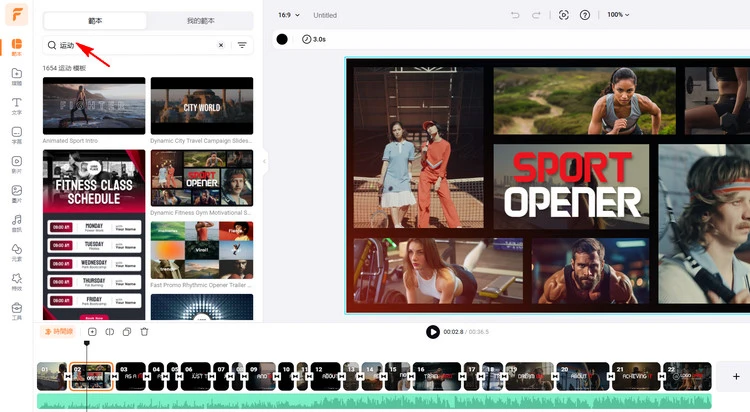
Task: Click the preview focus icon in top bar
Action: (x=564, y=15)
